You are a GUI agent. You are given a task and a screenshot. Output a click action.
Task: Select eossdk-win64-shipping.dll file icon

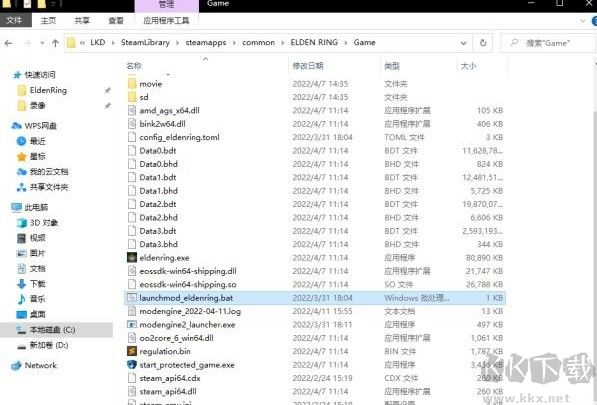[x=132, y=271]
